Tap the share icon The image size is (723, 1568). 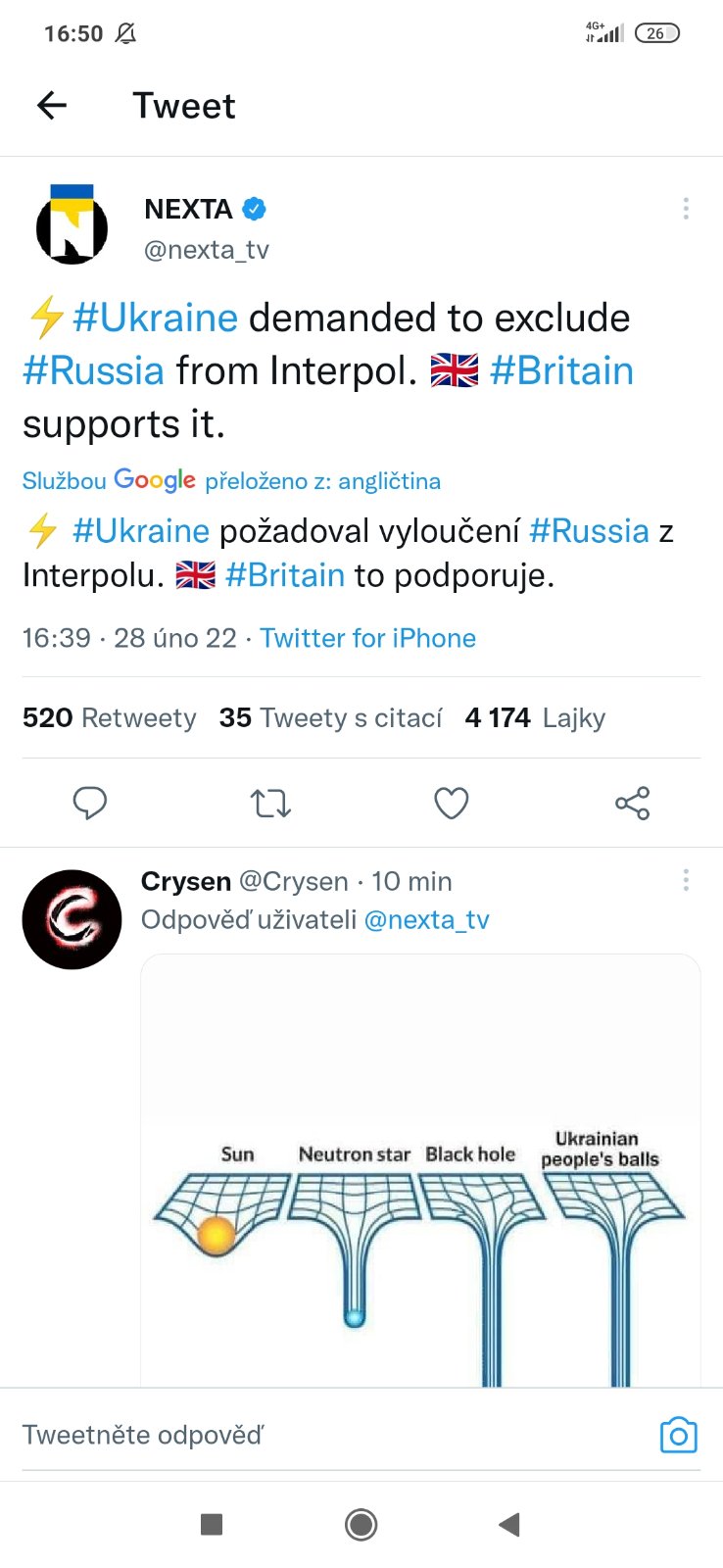tap(632, 804)
